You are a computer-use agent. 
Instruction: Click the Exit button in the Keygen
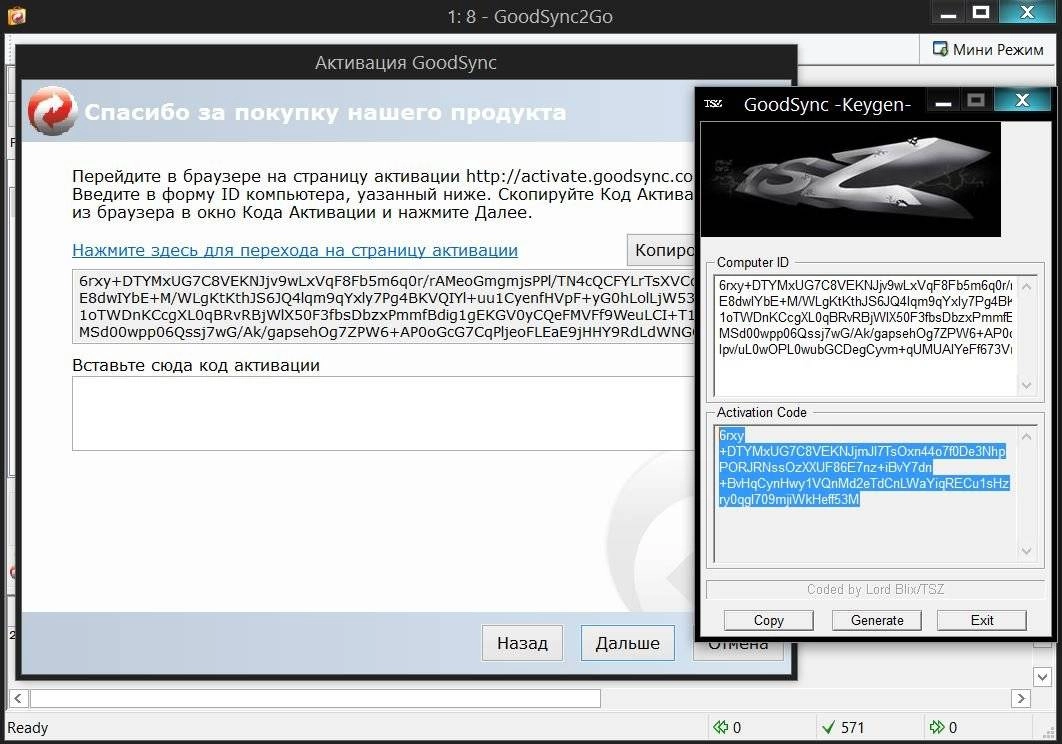tap(981, 620)
